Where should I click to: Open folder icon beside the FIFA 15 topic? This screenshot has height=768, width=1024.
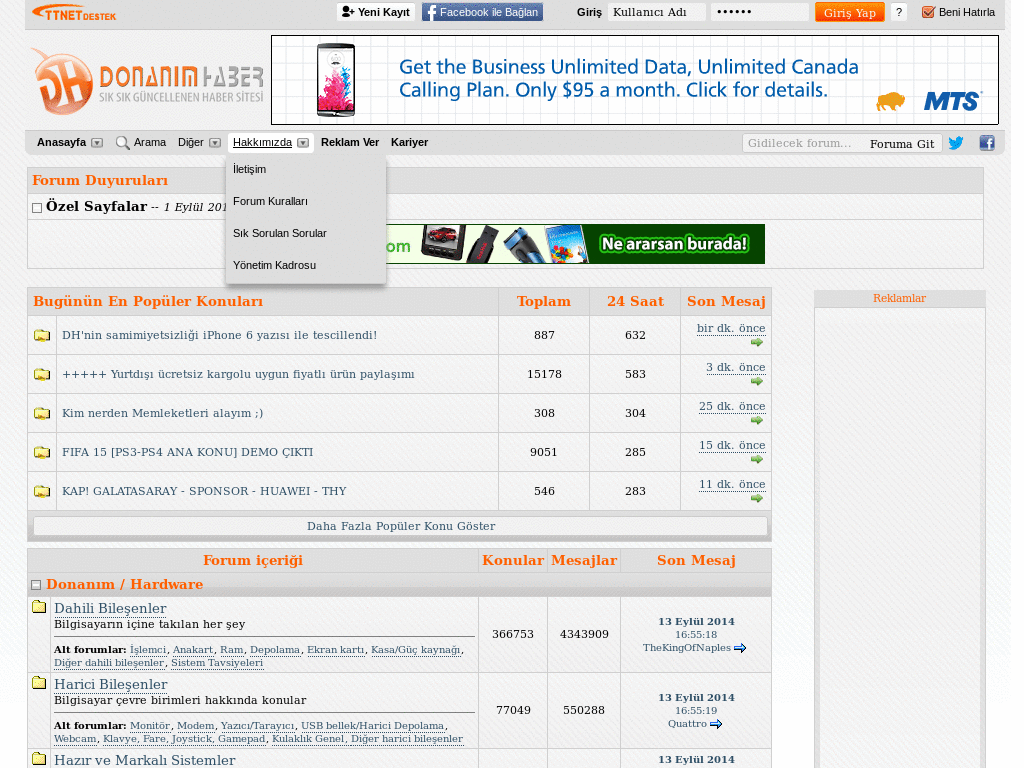(41, 451)
